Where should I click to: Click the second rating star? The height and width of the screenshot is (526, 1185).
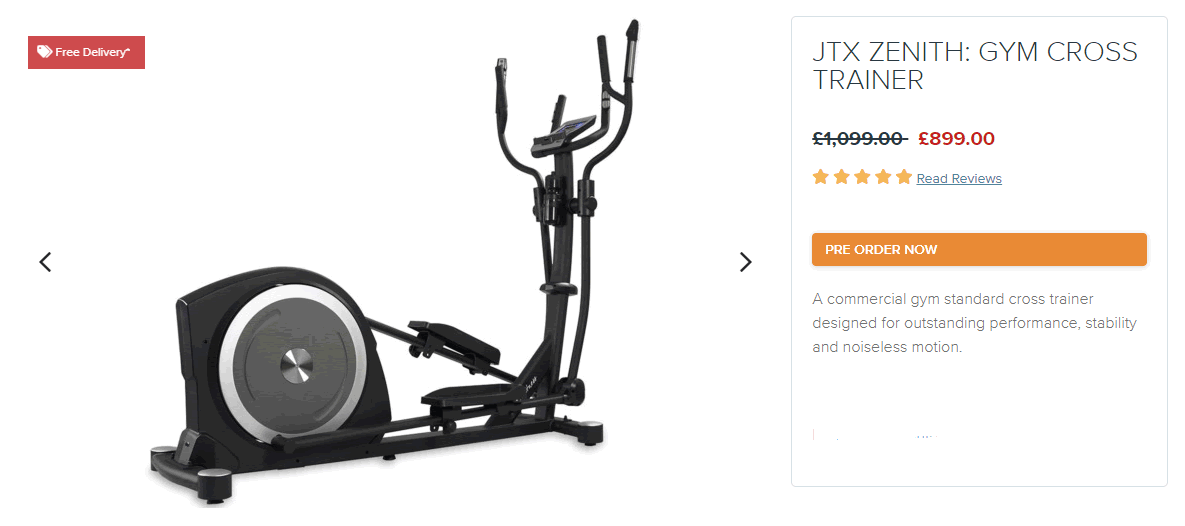pyautogui.click(x=841, y=178)
